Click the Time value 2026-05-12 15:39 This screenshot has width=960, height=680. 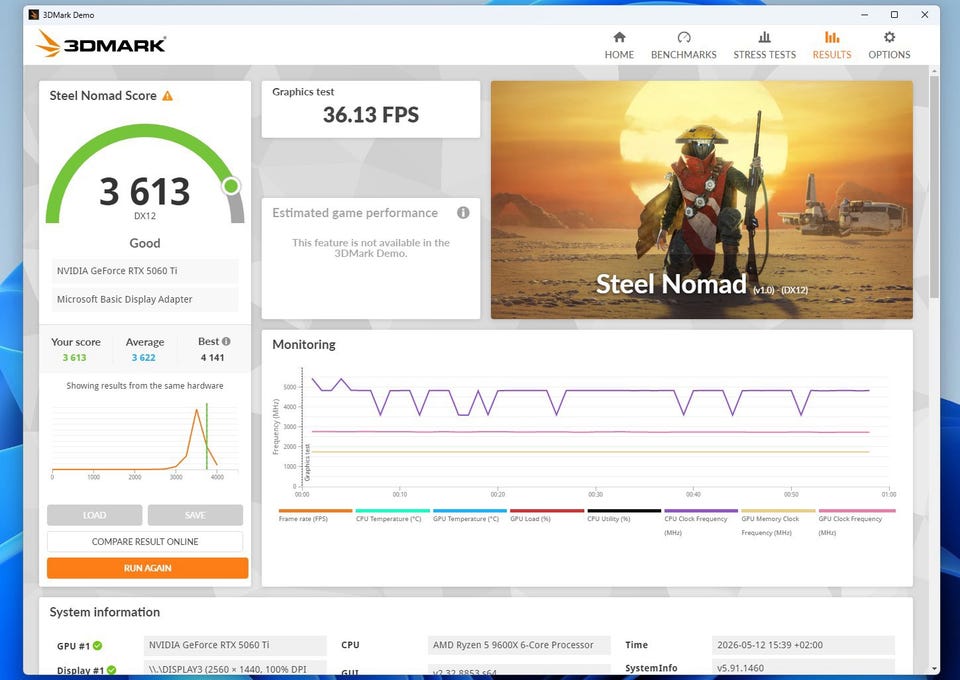coord(803,645)
